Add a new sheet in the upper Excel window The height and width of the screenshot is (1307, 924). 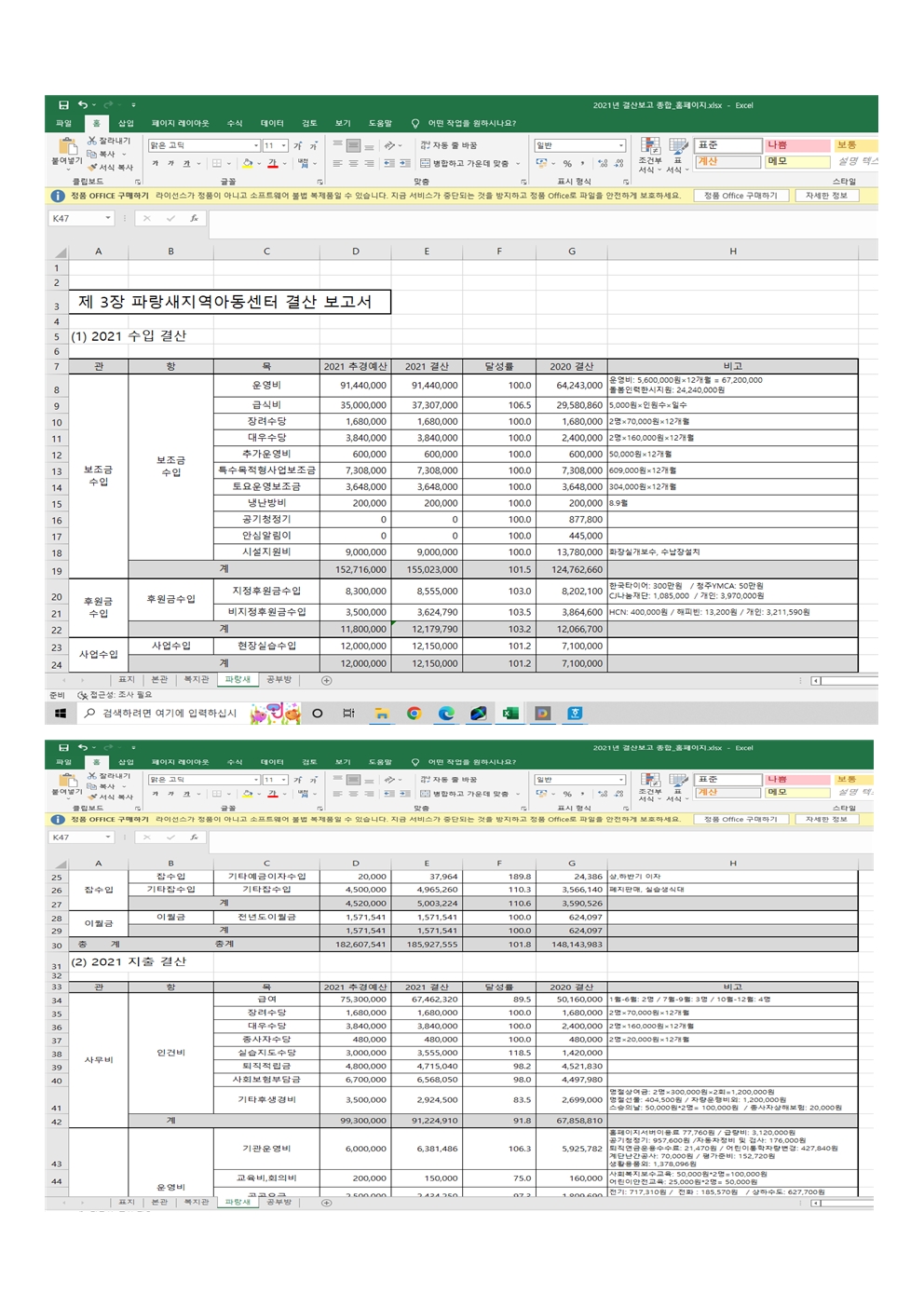click(326, 680)
